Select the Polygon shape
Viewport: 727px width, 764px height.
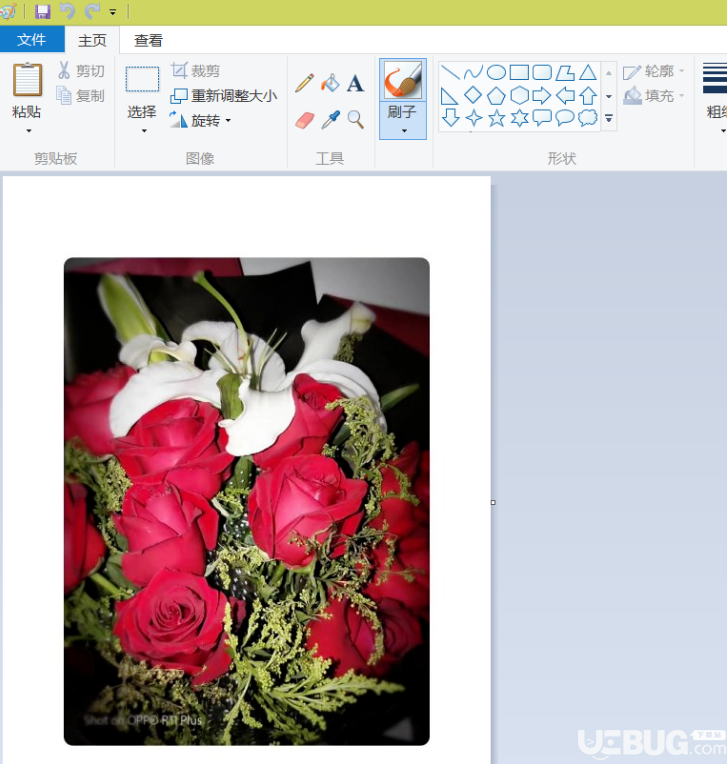coord(565,73)
